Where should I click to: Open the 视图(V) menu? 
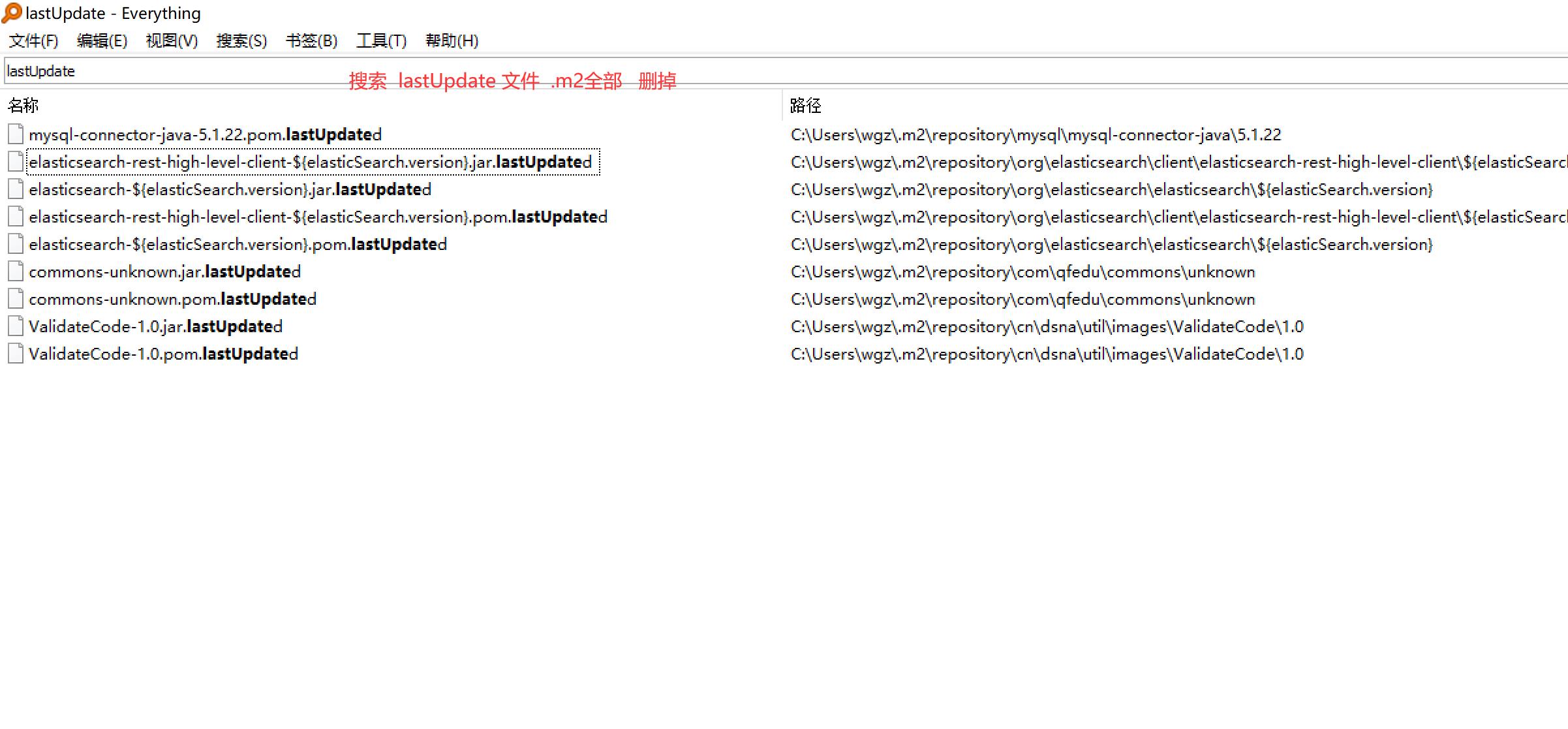(x=172, y=41)
